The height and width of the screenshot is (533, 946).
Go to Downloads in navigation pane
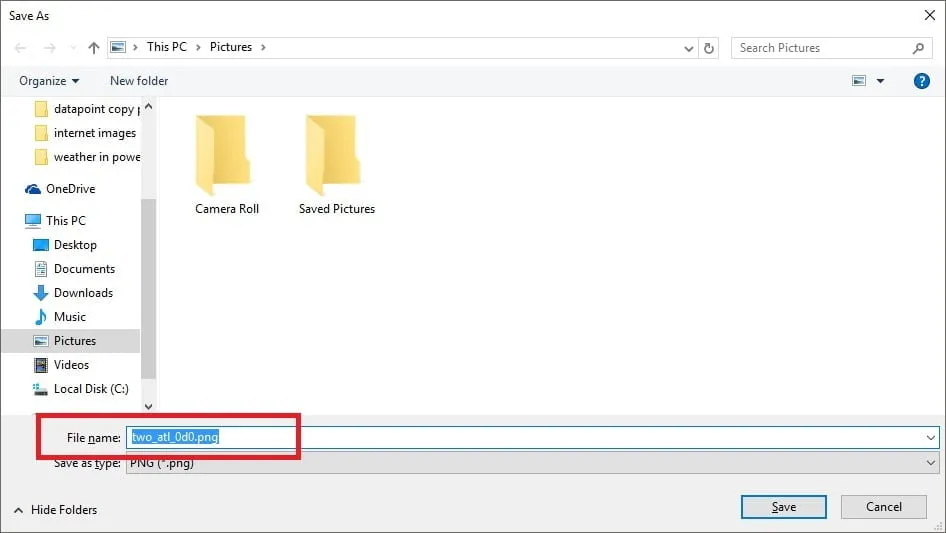point(73,293)
